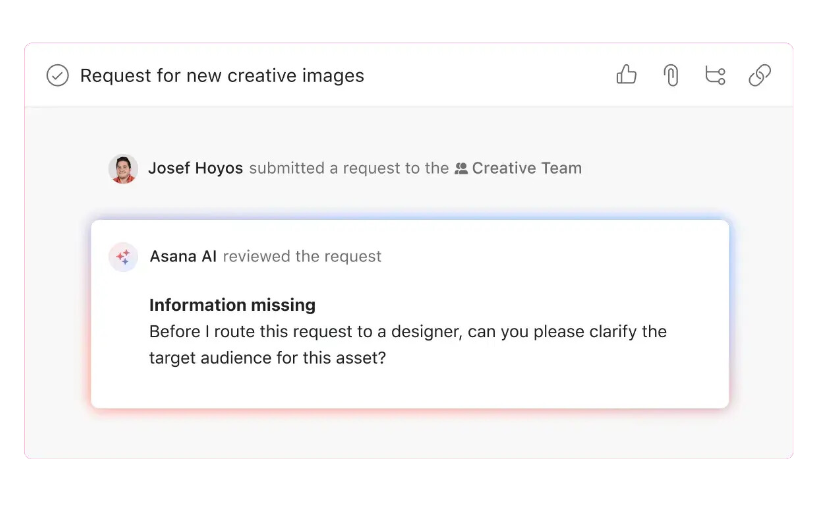The height and width of the screenshot is (508, 823).
Task: Click the line starting "Before I route this request"
Action: pos(407,331)
